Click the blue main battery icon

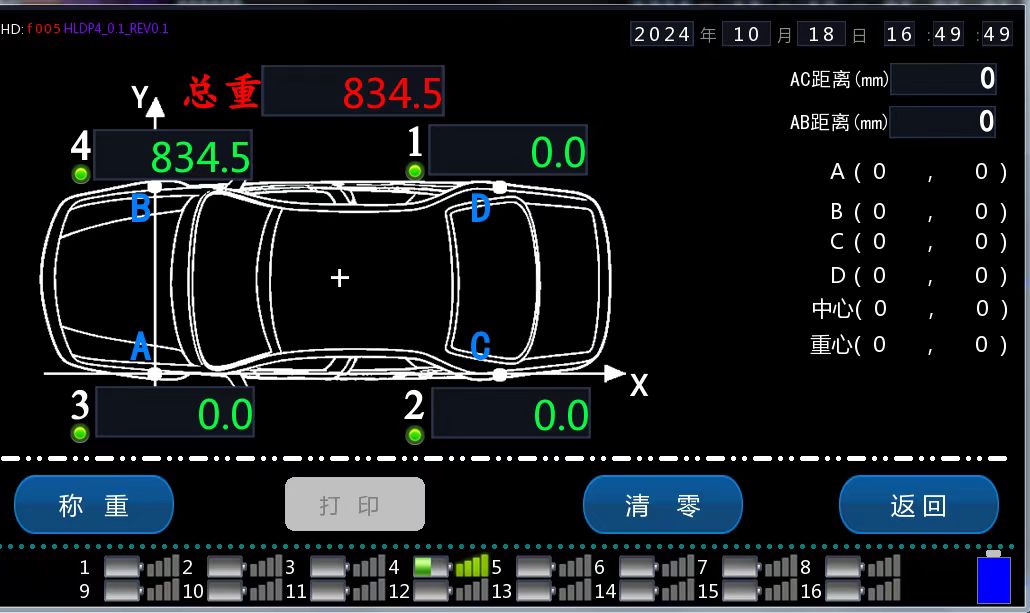[993, 579]
